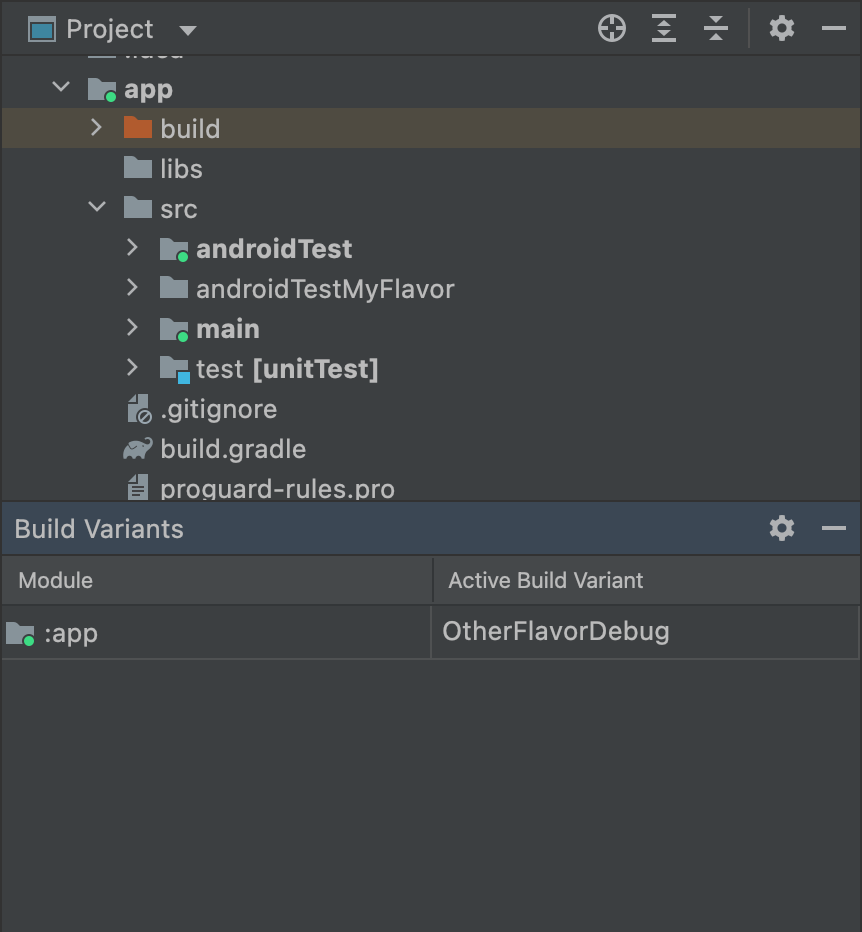Collapse the src folder
The width and height of the screenshot is (862, 932).
pos(96,208)
